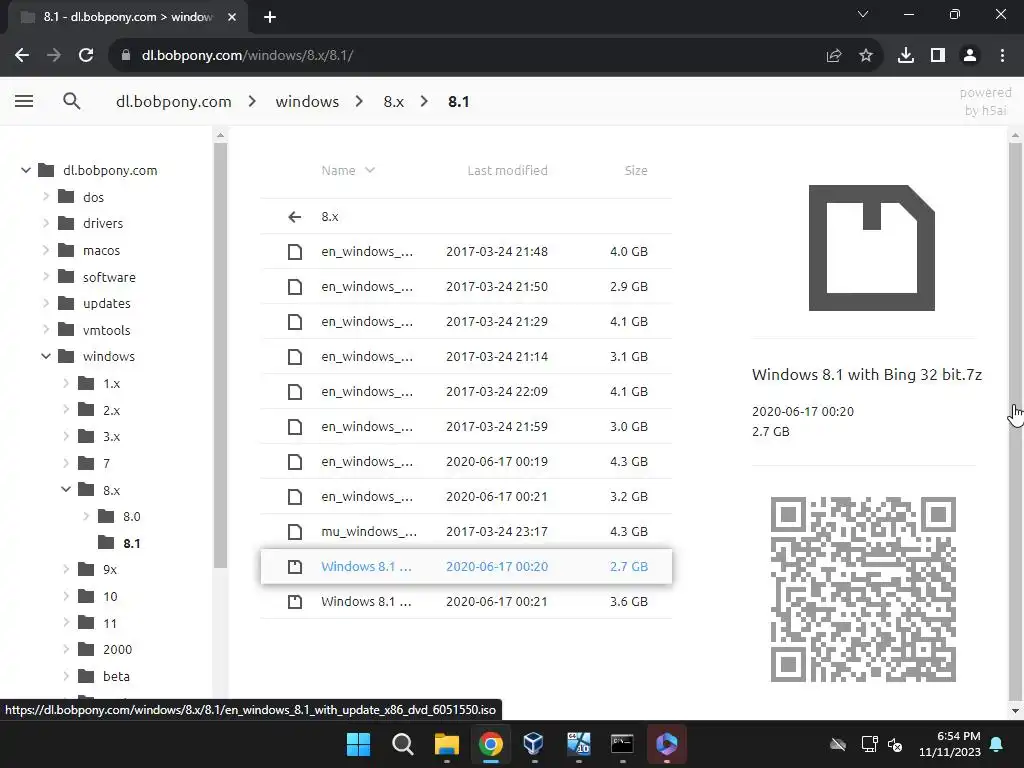The image size is (1024, 768).
Task: Open the 2000 folder in tree
Action: tap(118, 650)
